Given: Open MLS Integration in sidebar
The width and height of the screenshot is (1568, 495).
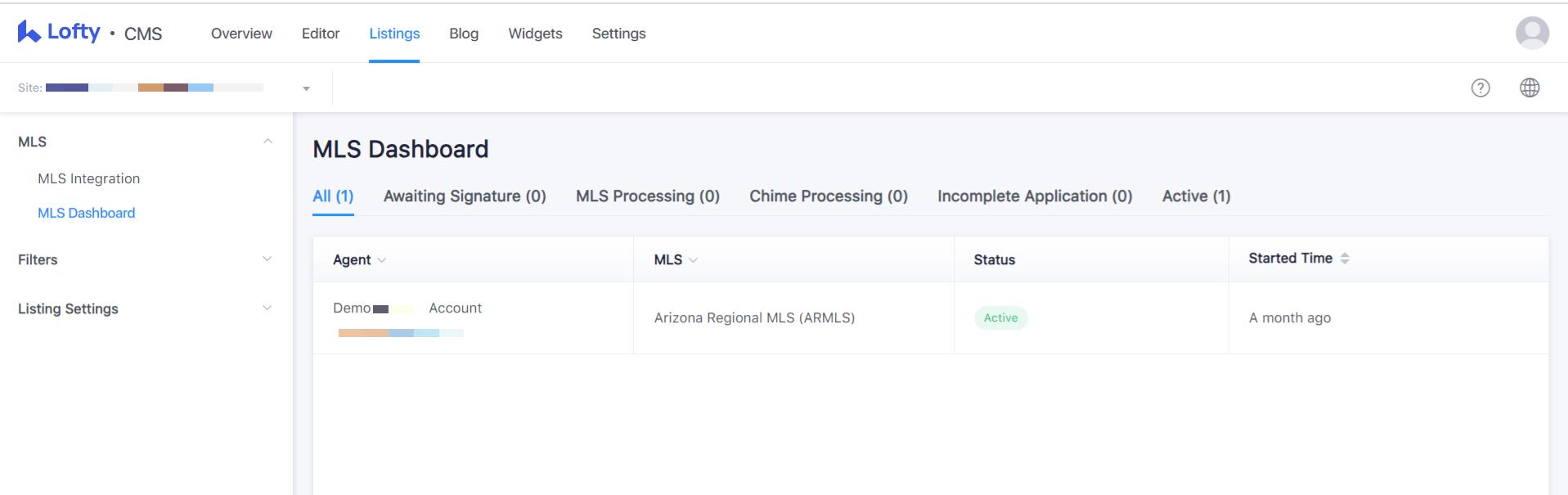Looking at the screenshot, I should coord(88,178).
